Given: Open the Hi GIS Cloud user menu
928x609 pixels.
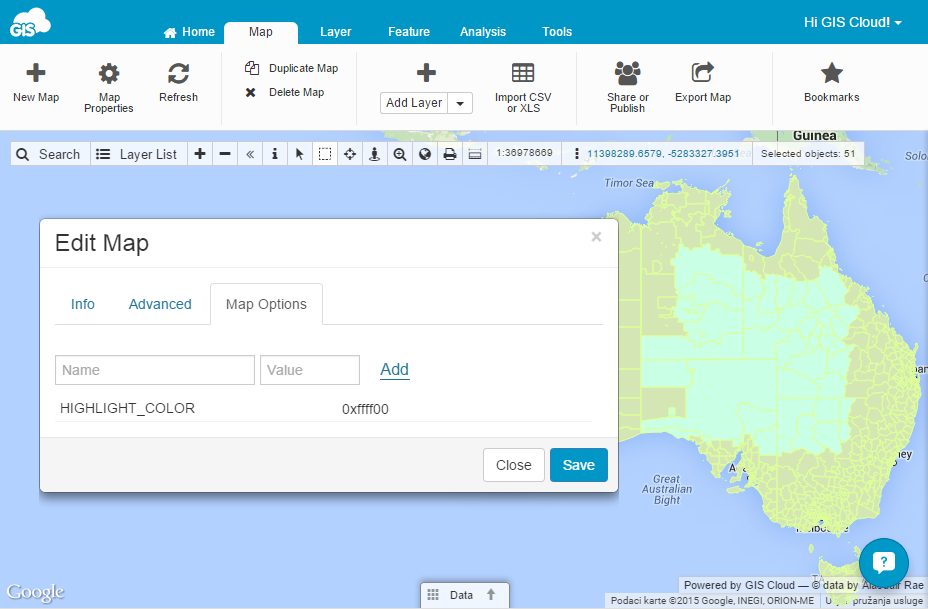Looking at the screenshot, I should click(852, 22).
